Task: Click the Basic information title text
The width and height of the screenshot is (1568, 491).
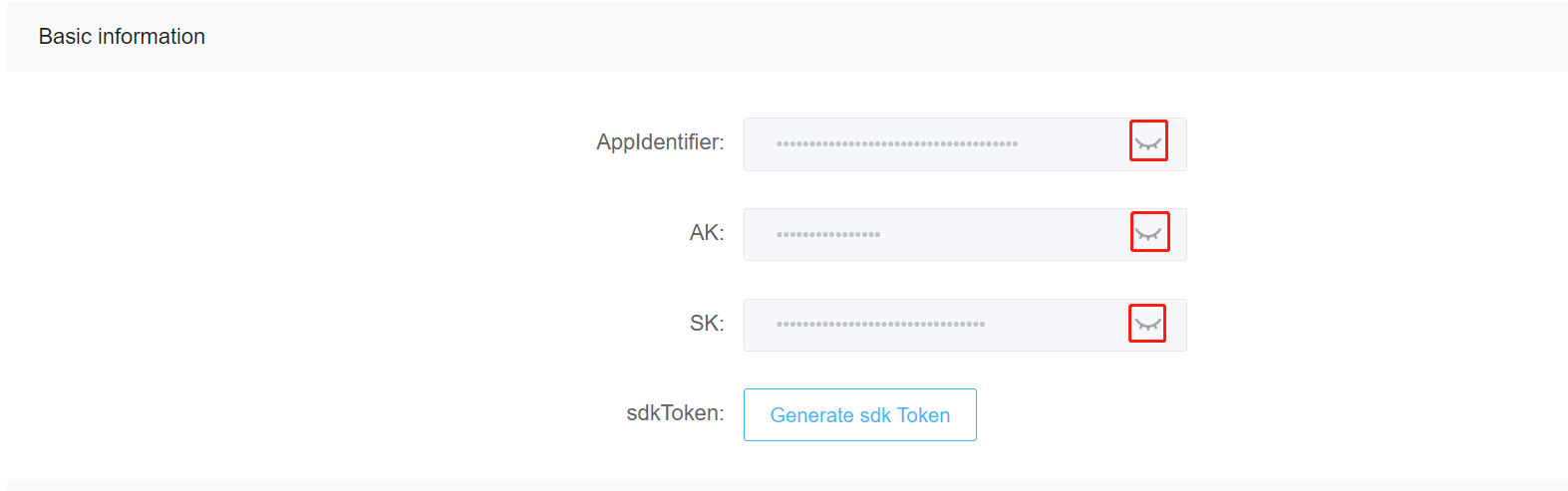Action: [122, 37]
